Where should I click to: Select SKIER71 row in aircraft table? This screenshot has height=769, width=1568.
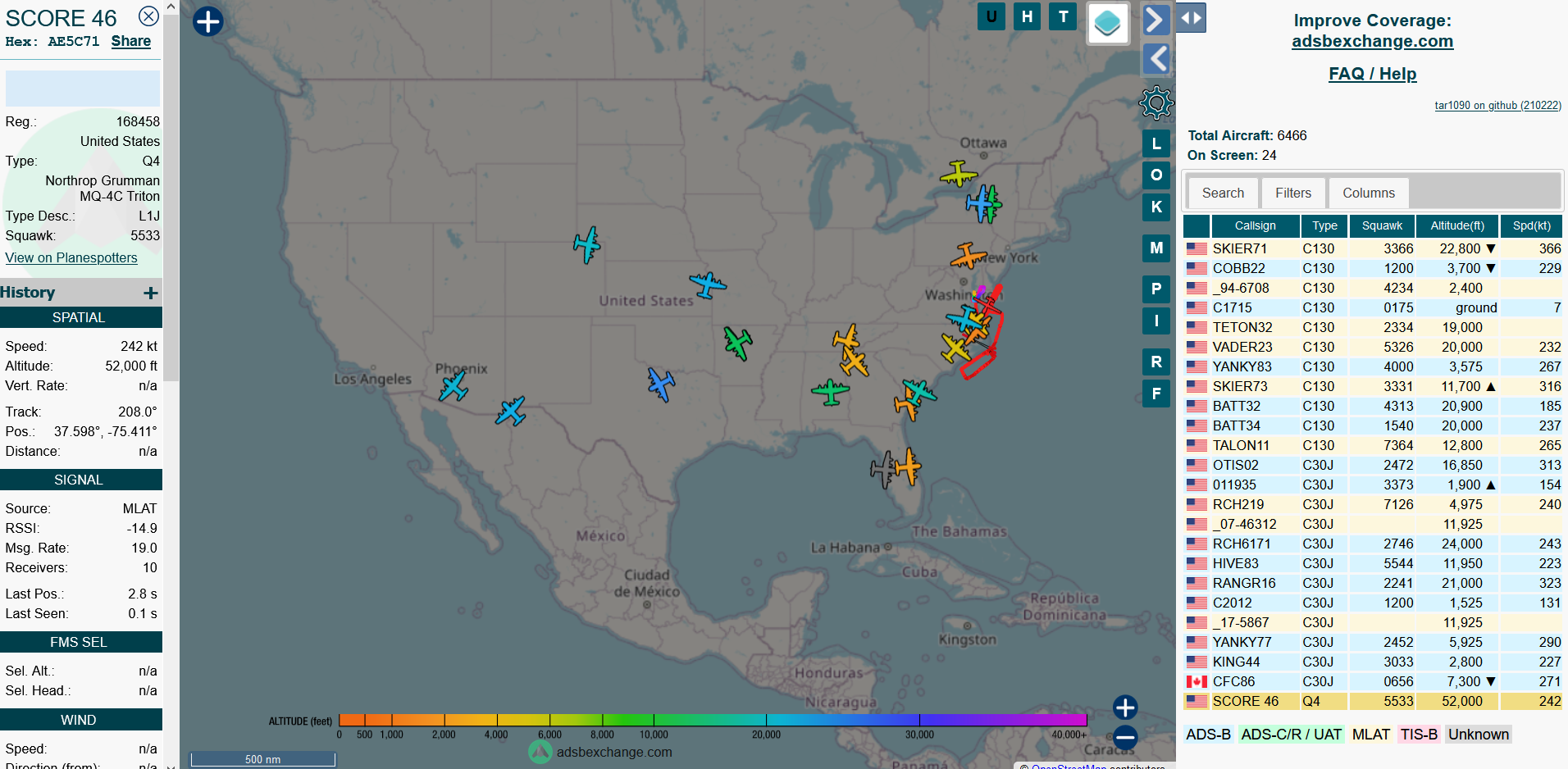[x=1373, y=248]
